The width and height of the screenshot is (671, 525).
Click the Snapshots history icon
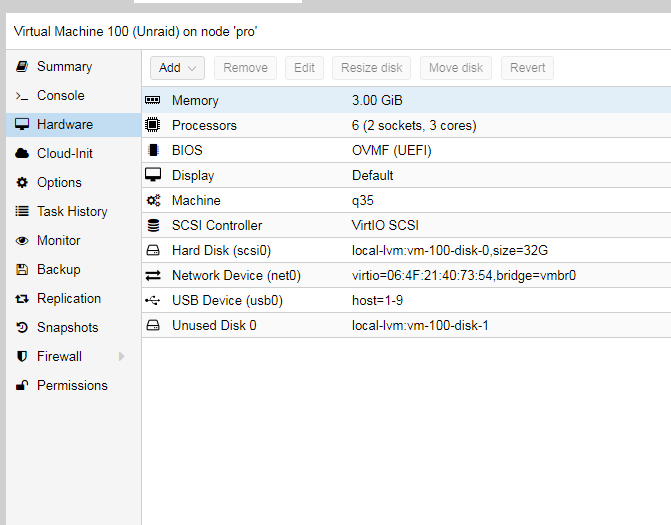click(x=22, y=327)
